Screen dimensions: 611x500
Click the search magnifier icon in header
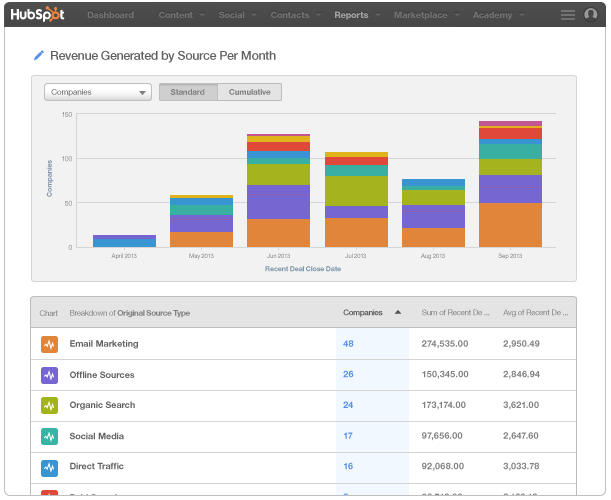(x=590, y=15)
